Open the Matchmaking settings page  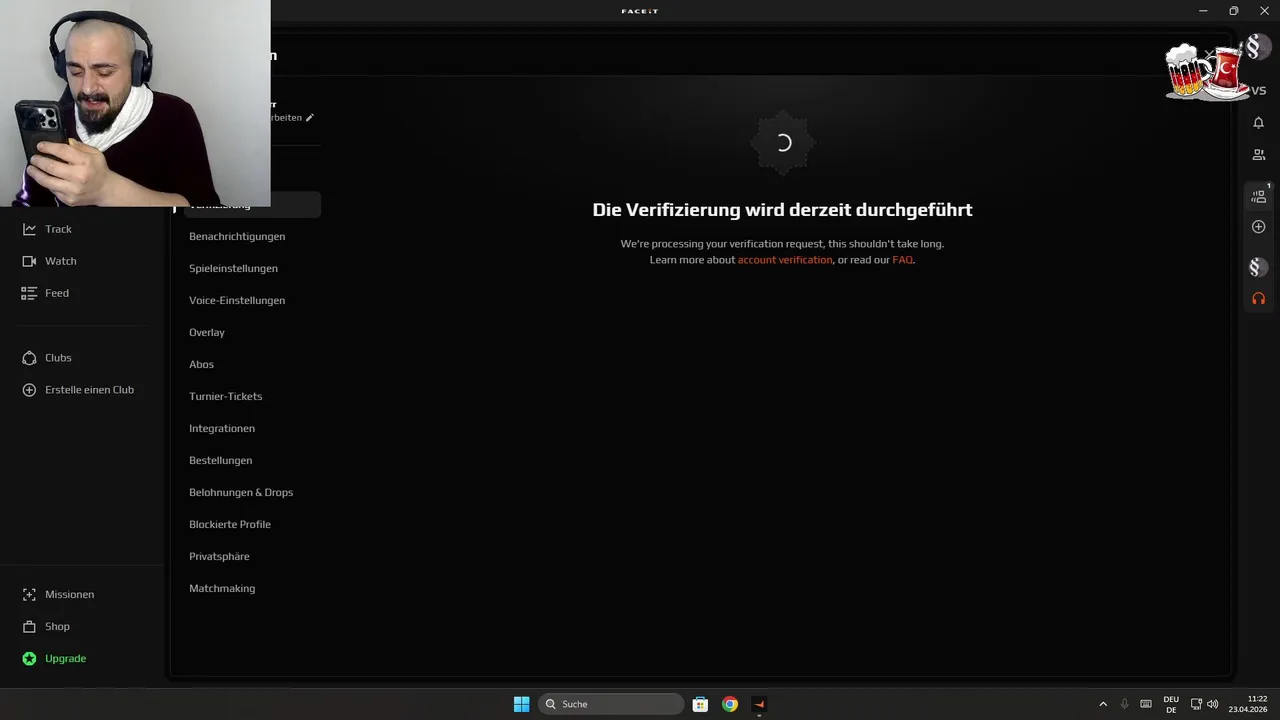[x=222, y=588]
